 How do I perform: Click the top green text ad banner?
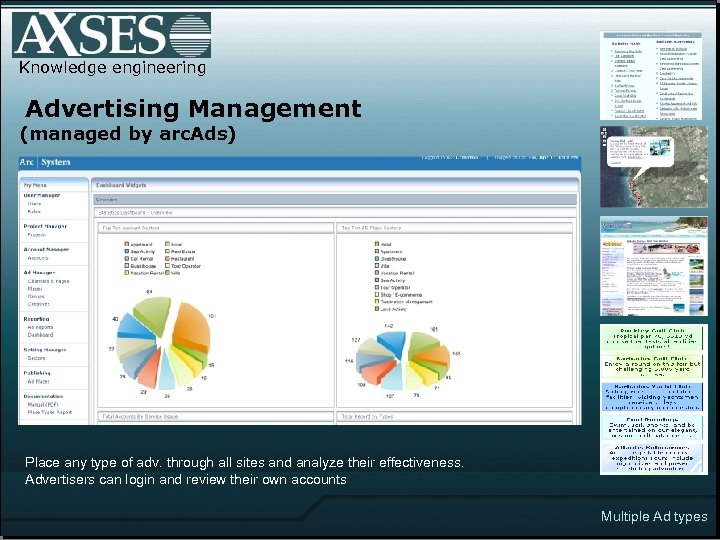point(652,338)
